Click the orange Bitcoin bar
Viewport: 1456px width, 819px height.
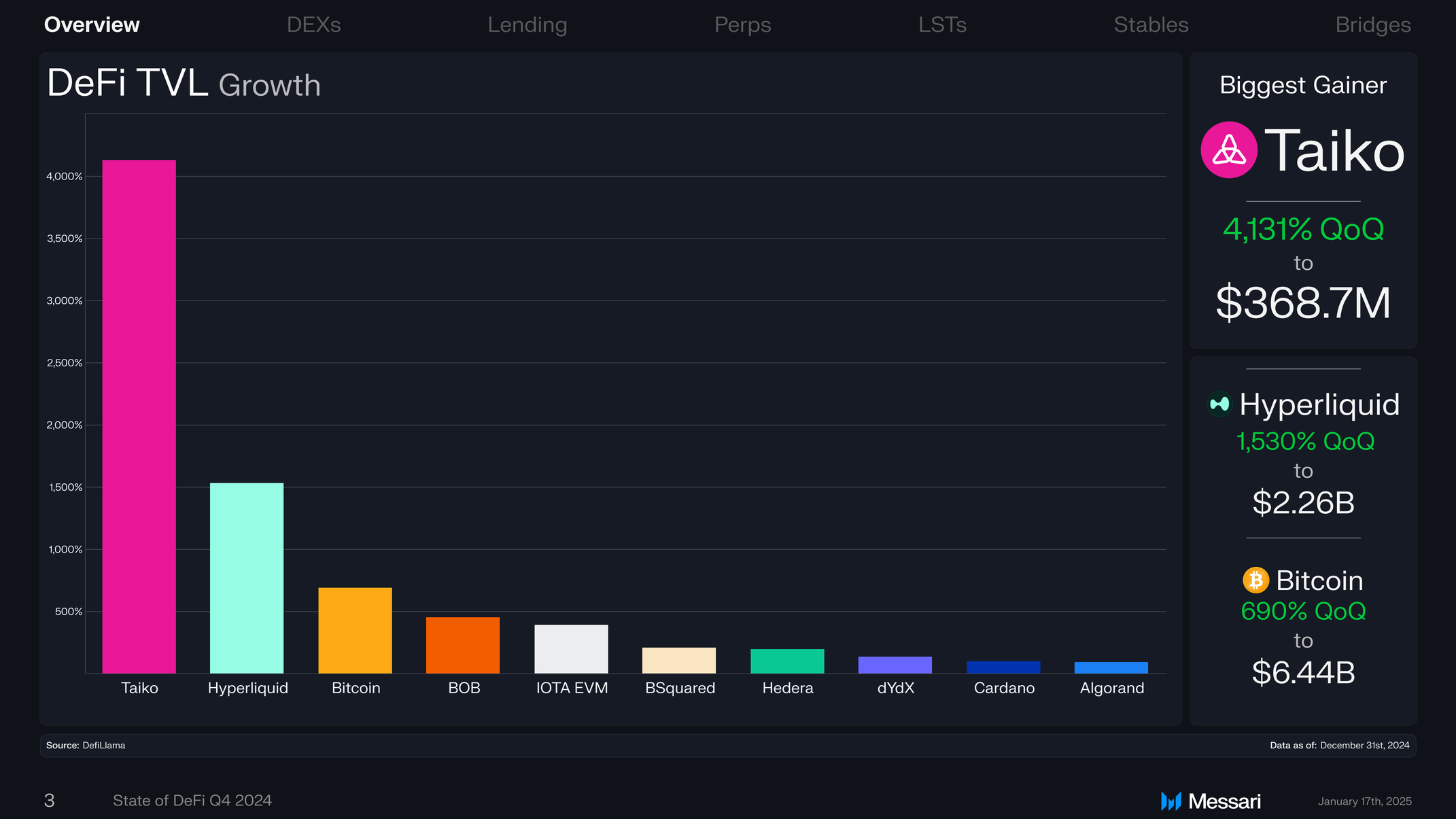(x=356, y=631)
